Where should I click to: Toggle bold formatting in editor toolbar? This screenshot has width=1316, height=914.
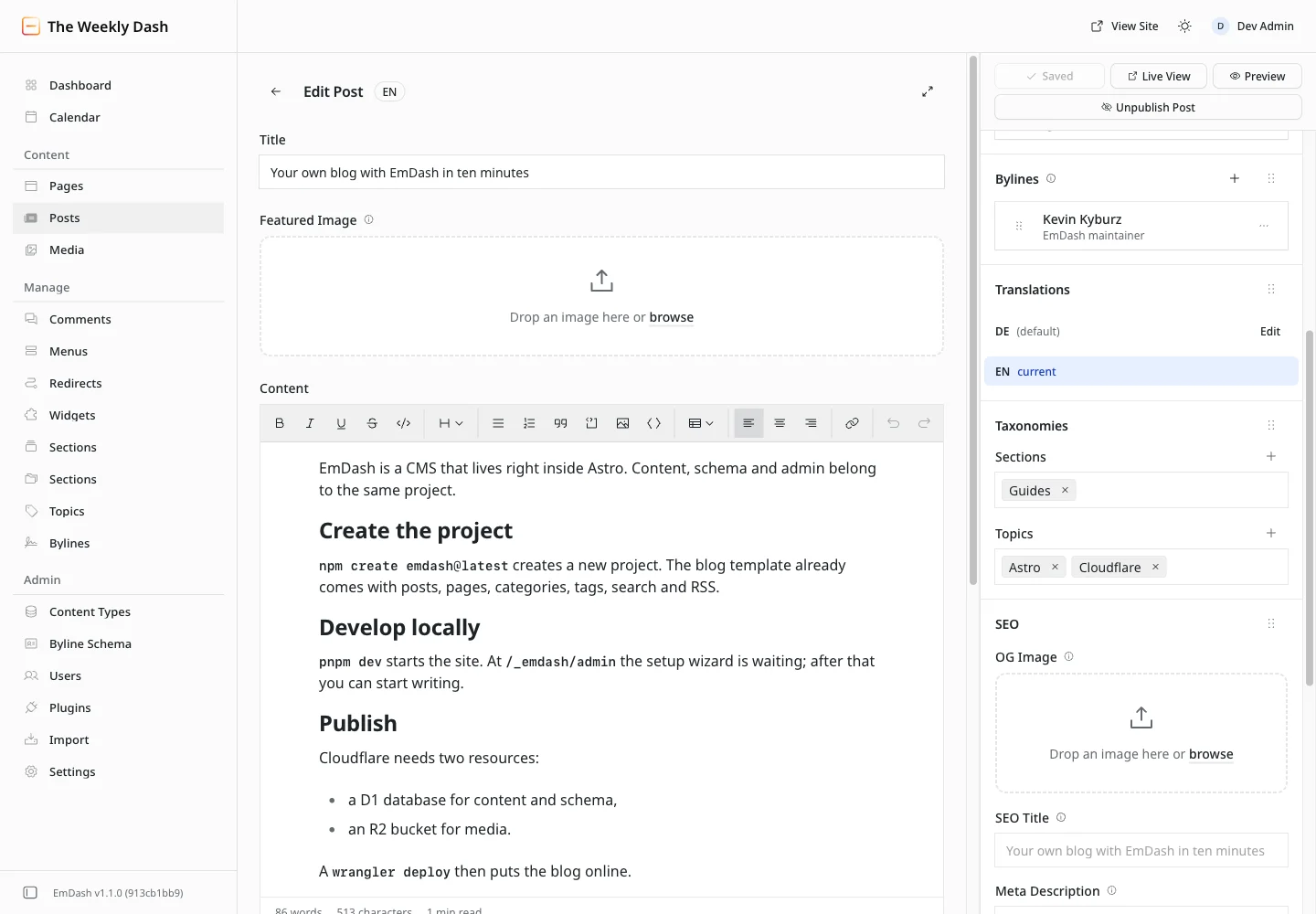280,423
